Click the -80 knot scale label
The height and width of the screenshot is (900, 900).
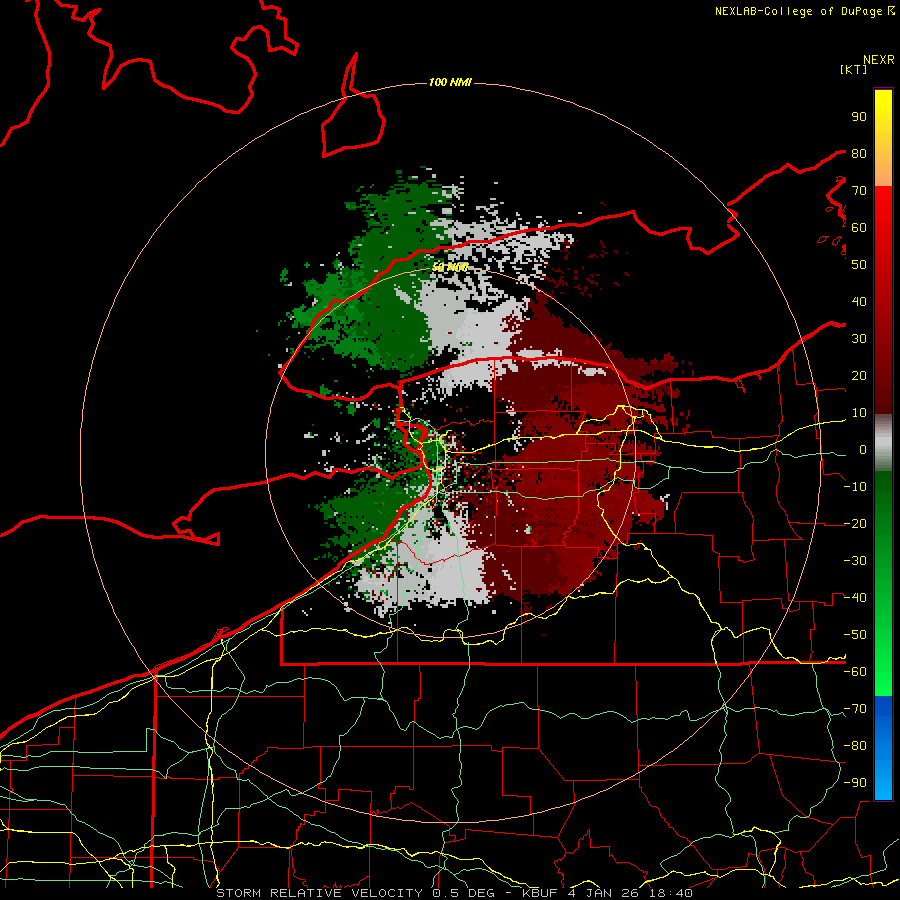[x=855, y=746]
